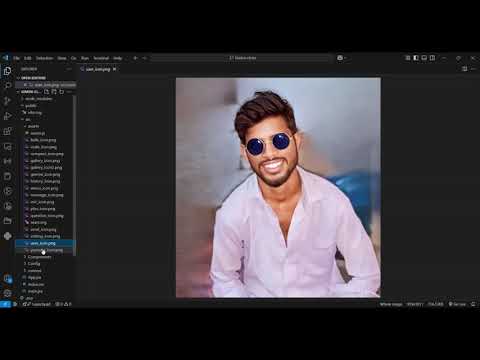Expand the context folder
This screenshot has height=360, width=480.
click(x=45, y=271)
